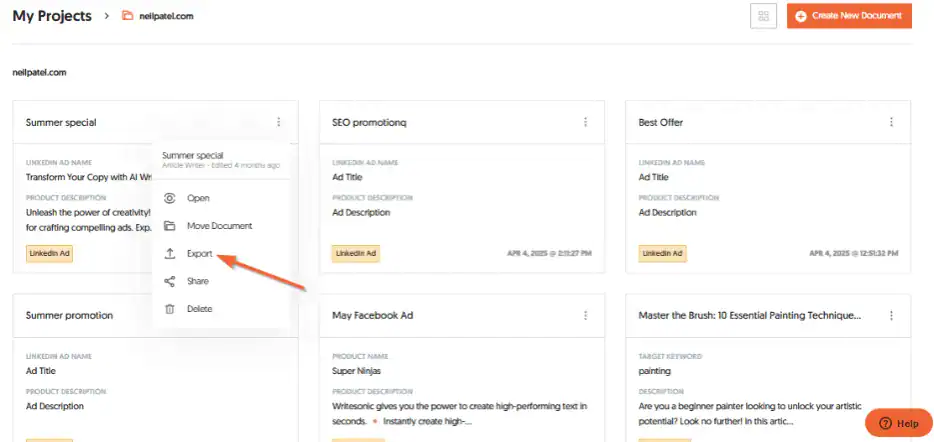This screenshot has height=442, width=936.
Task: Click Delete in the context menu
Action: click(200, 309)
